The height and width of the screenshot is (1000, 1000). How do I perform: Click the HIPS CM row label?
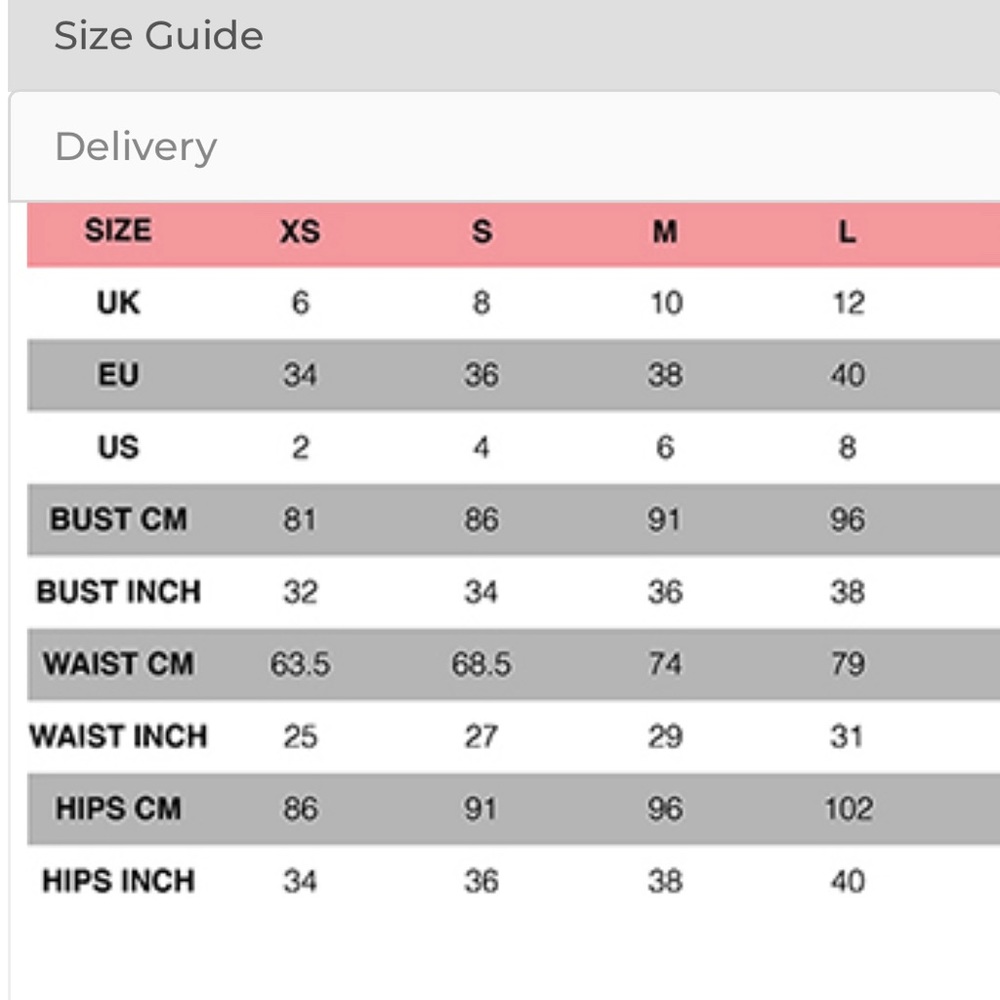118,808
